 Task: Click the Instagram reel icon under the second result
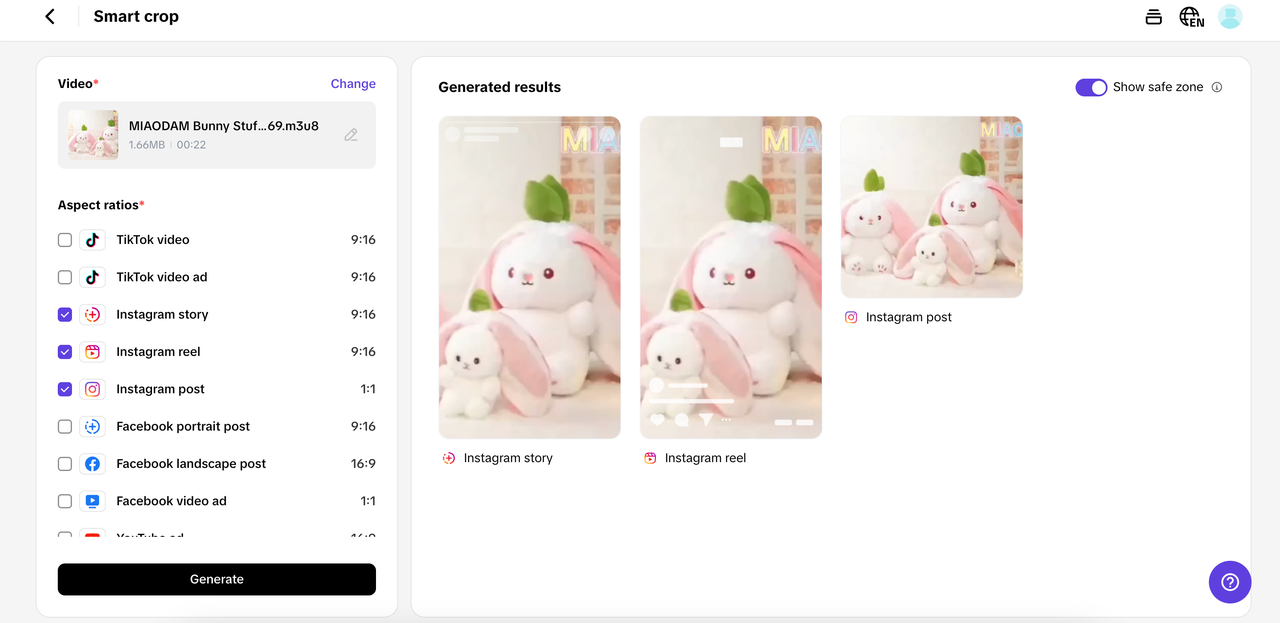[x=650, y=458]
